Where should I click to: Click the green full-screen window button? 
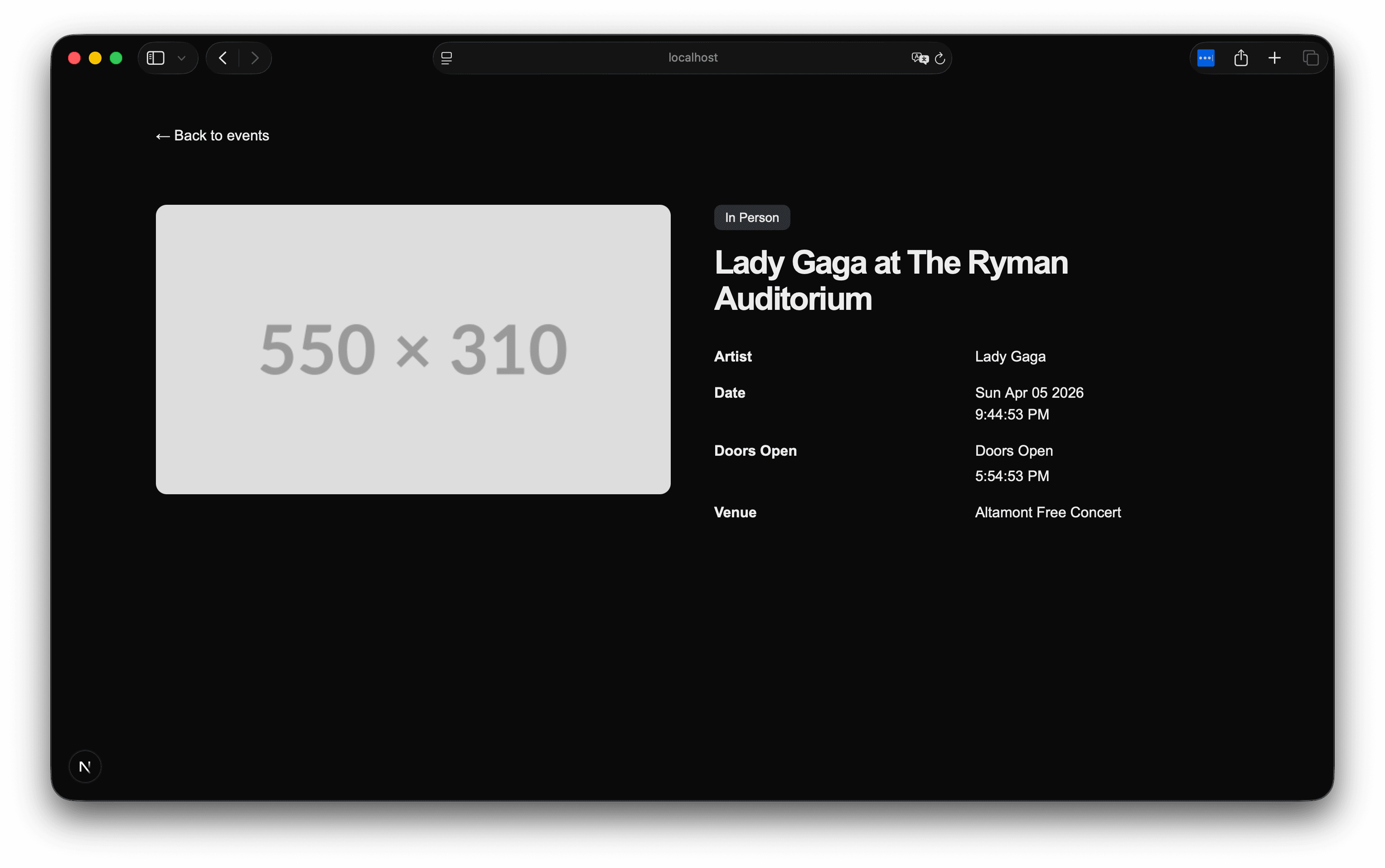tap(116, 58)
